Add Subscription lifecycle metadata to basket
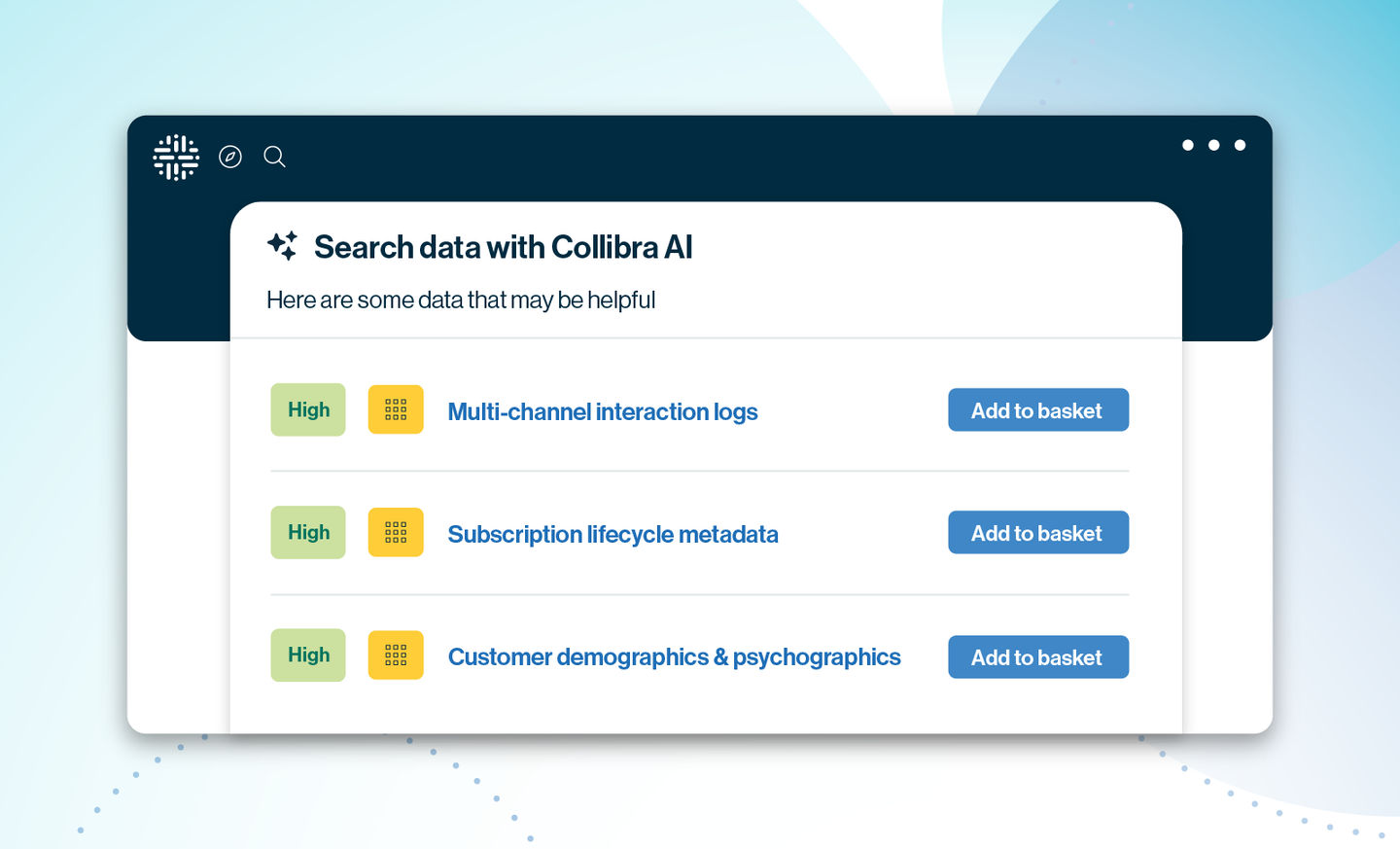The image size is (1400, 849). click(x=1037, y=533)
